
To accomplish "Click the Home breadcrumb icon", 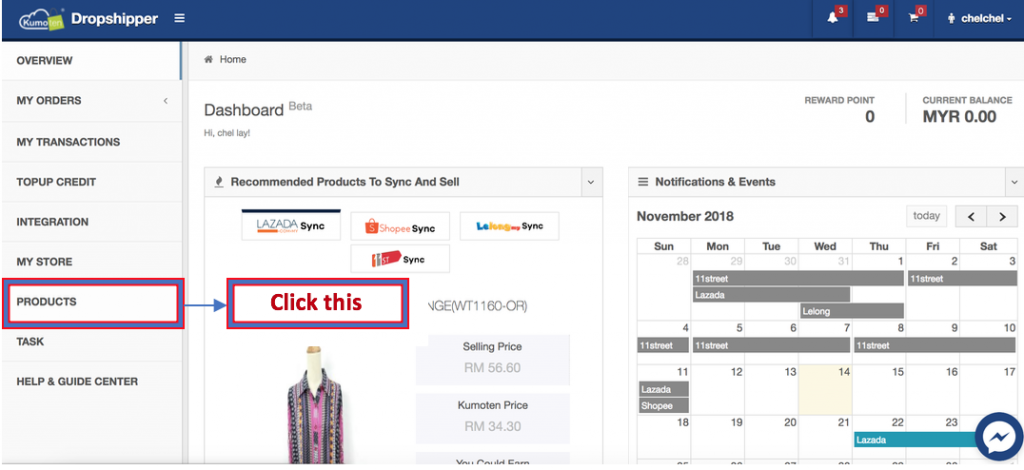I will (209, 59).
